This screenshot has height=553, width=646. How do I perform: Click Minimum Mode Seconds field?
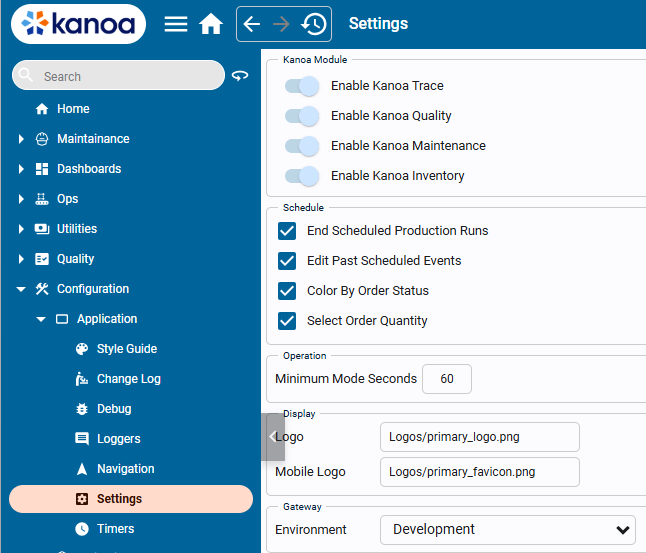(x=447, y=379)
